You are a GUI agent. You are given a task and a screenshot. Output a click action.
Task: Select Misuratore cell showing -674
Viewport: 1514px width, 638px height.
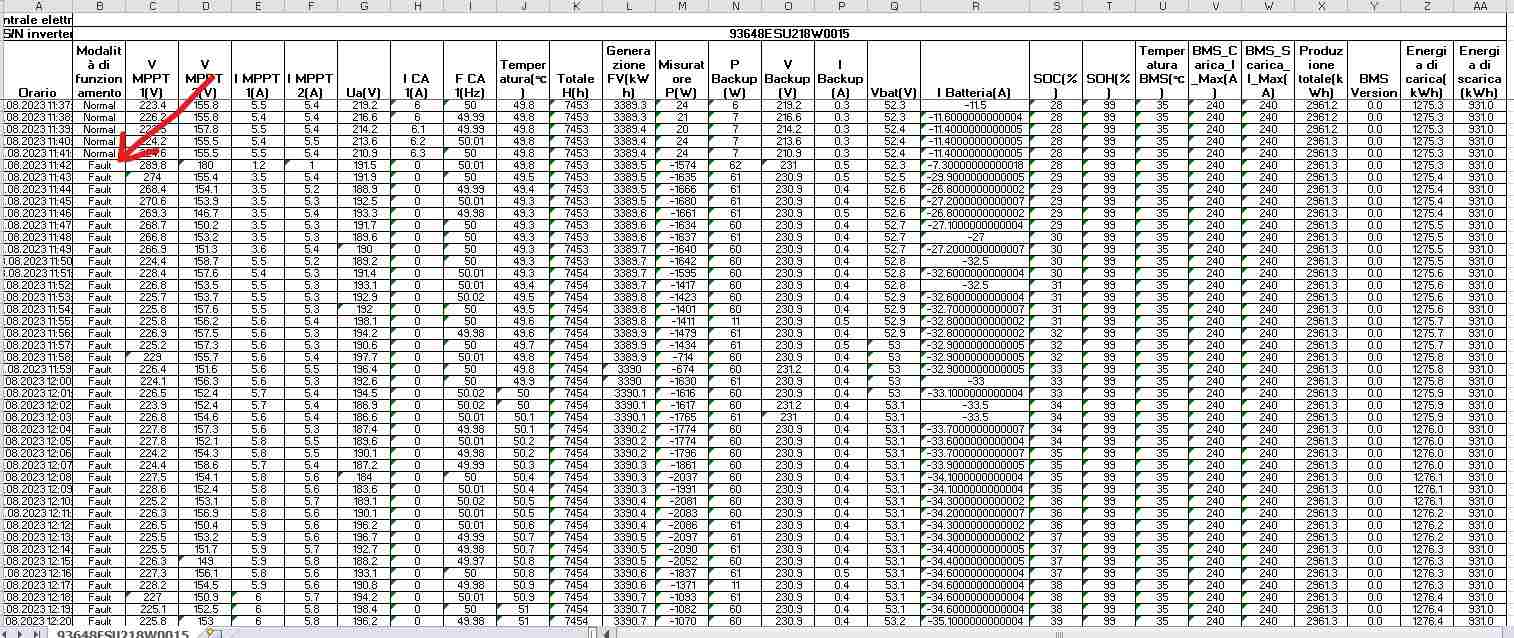pos(682,369)
